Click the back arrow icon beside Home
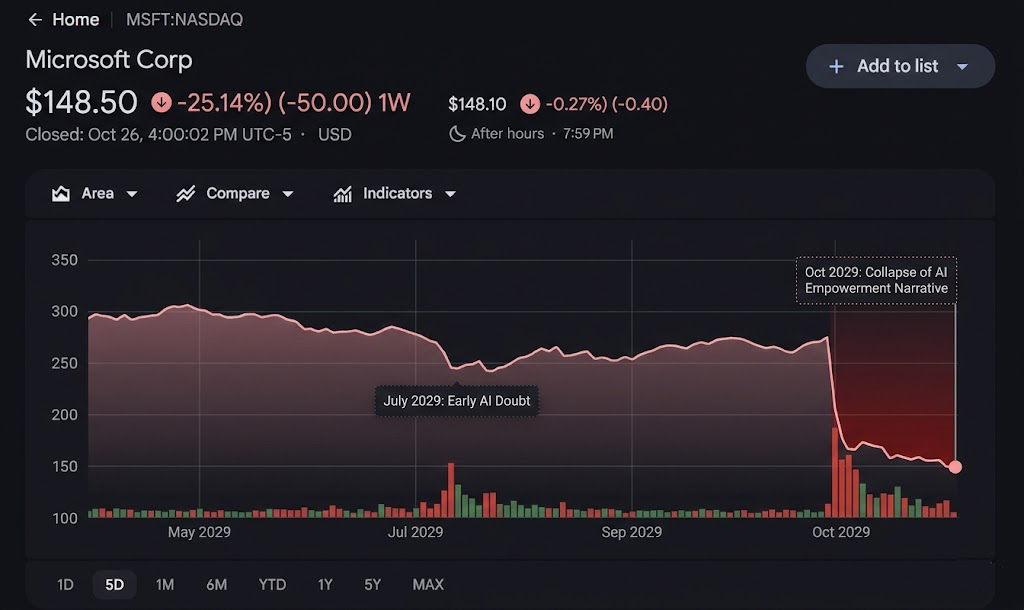The image size is (1024, 610). click(35, 20)
